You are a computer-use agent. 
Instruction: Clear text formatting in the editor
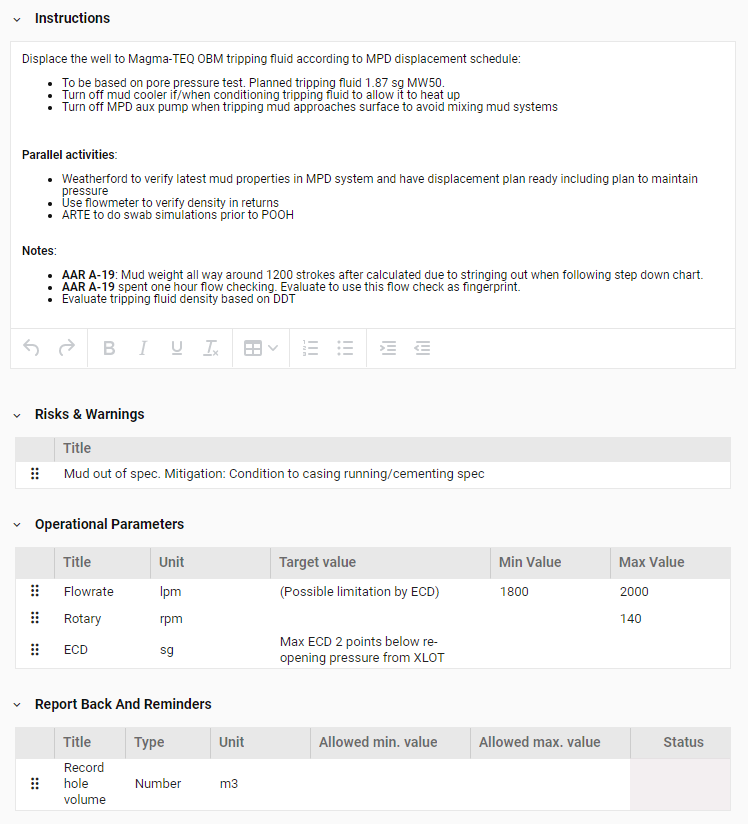(x=211, y=348)
